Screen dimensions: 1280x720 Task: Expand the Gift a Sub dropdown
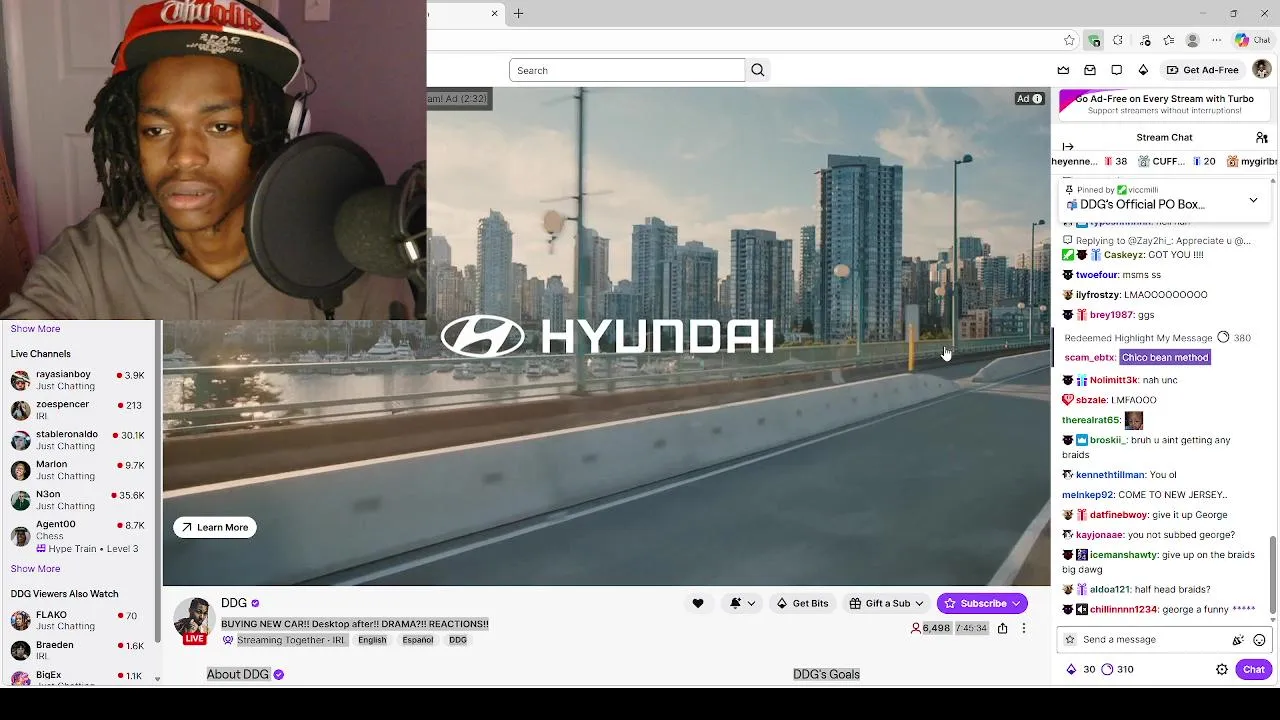click(886, 603)
